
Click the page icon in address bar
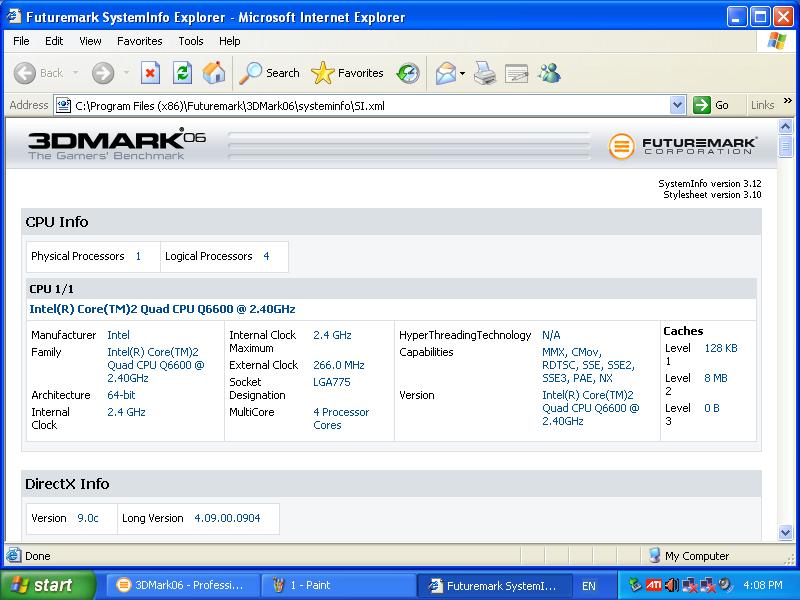click(x=63, y=106)
